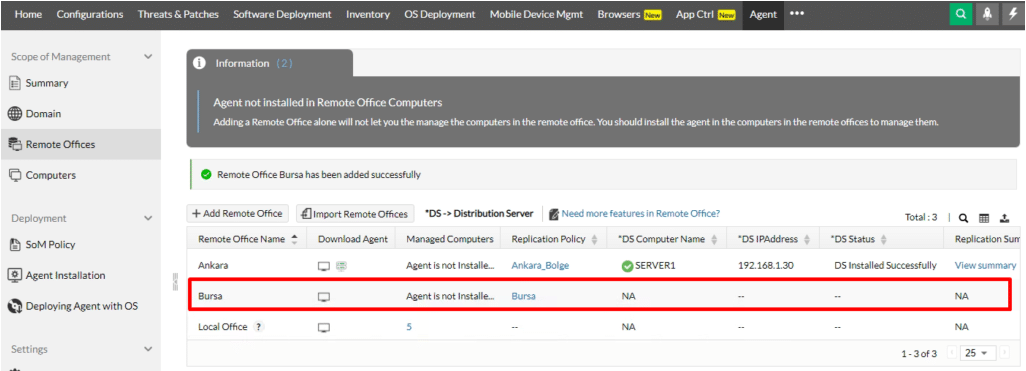Click the SoM Policy icon
The image size is (1026, 371).
14,245
